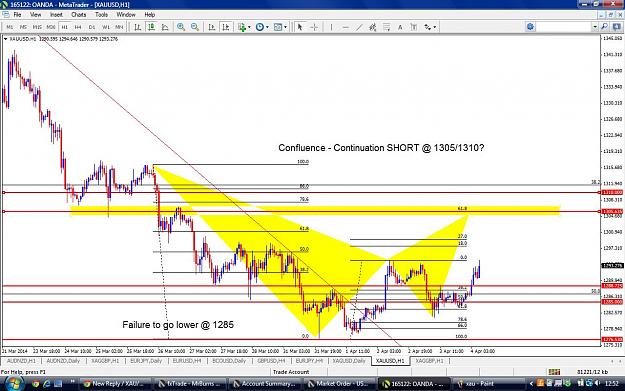Viewport: 625px width, 391px height.
Task: Toggle chart auto scroll
Action: click(x=212, y=27)
